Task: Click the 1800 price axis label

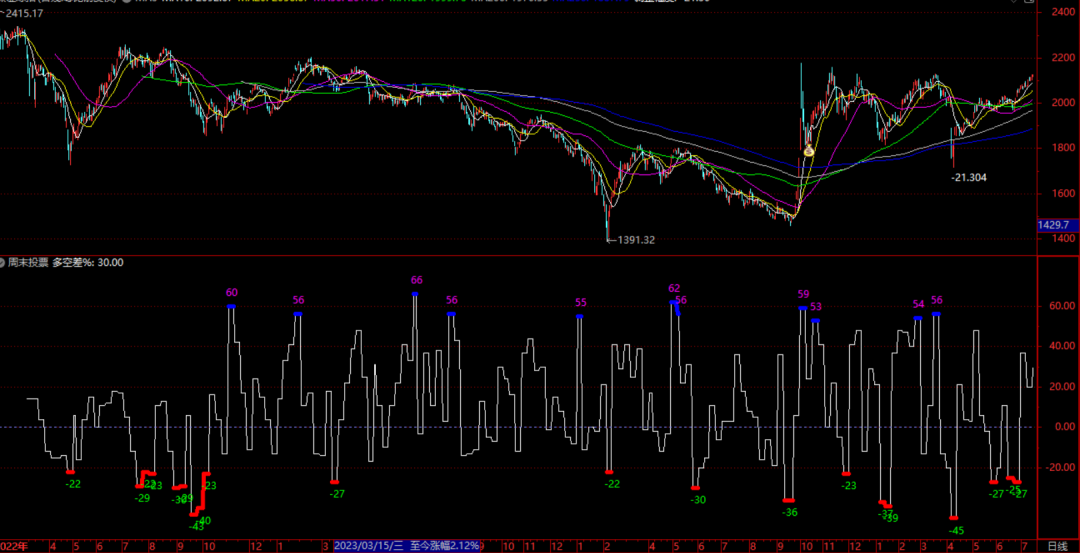Action: coord(1061,148)
